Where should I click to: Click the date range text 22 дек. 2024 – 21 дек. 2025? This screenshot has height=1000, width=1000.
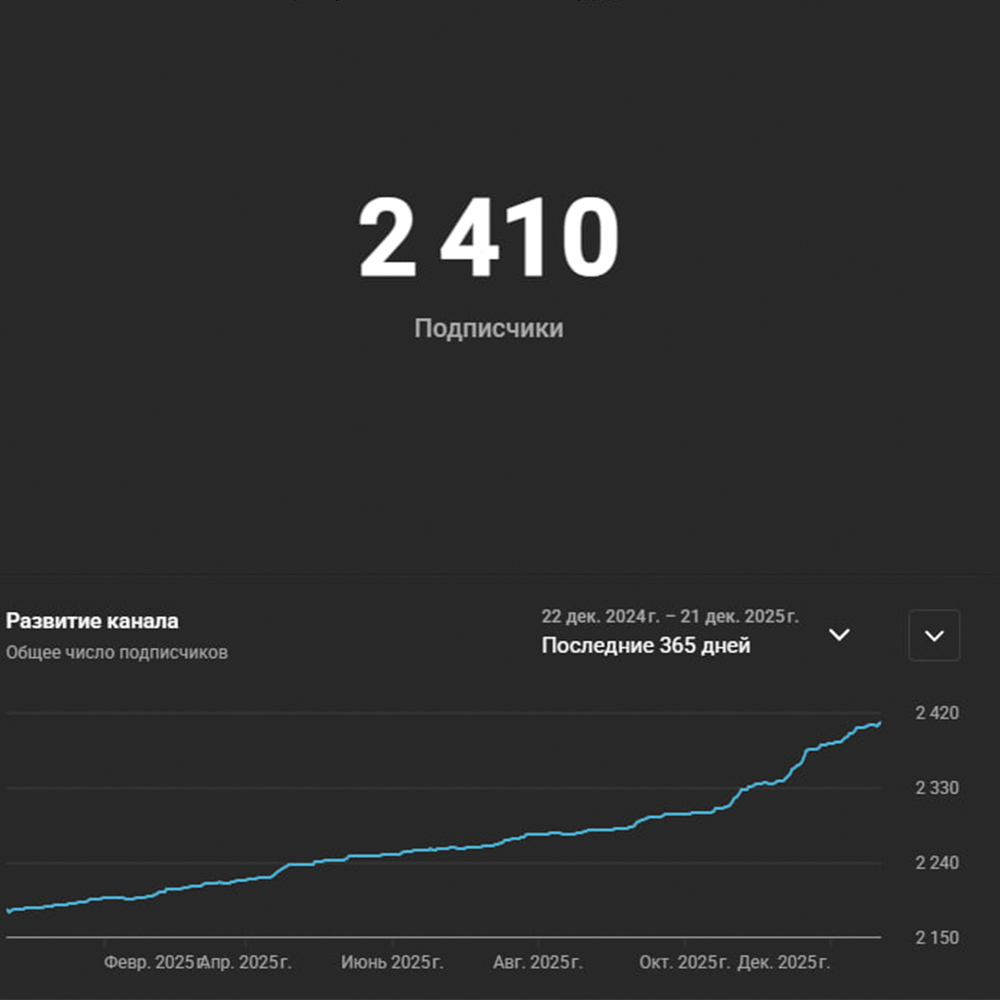670,616
